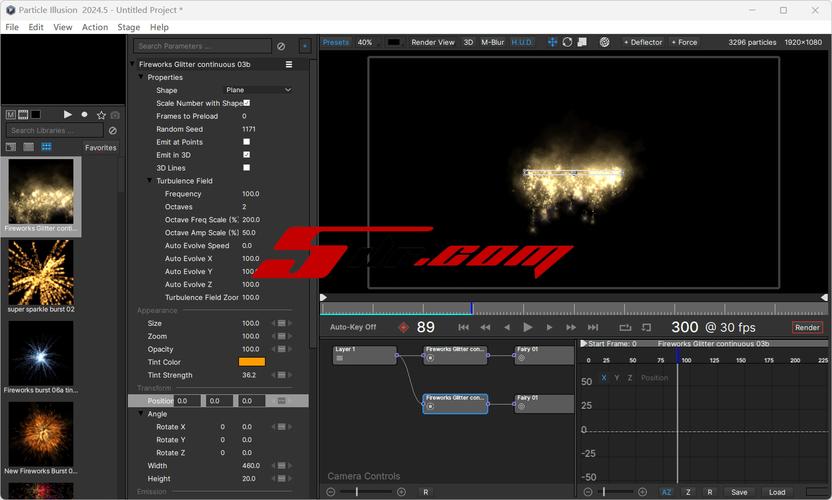Click the rewind button in transport controls
Viewport: 832px width, 500px height.
point(485,327)
